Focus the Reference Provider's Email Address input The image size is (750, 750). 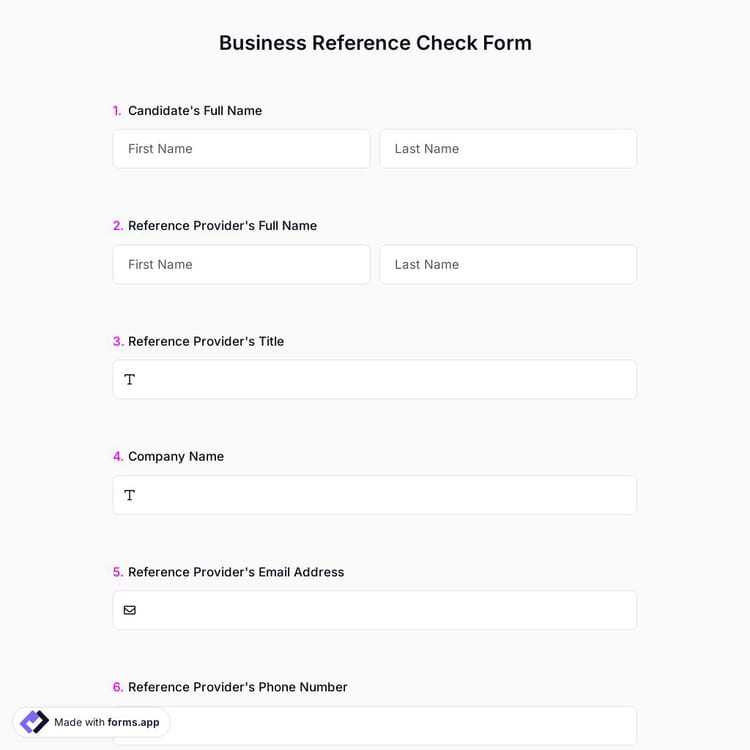[385, 610]
